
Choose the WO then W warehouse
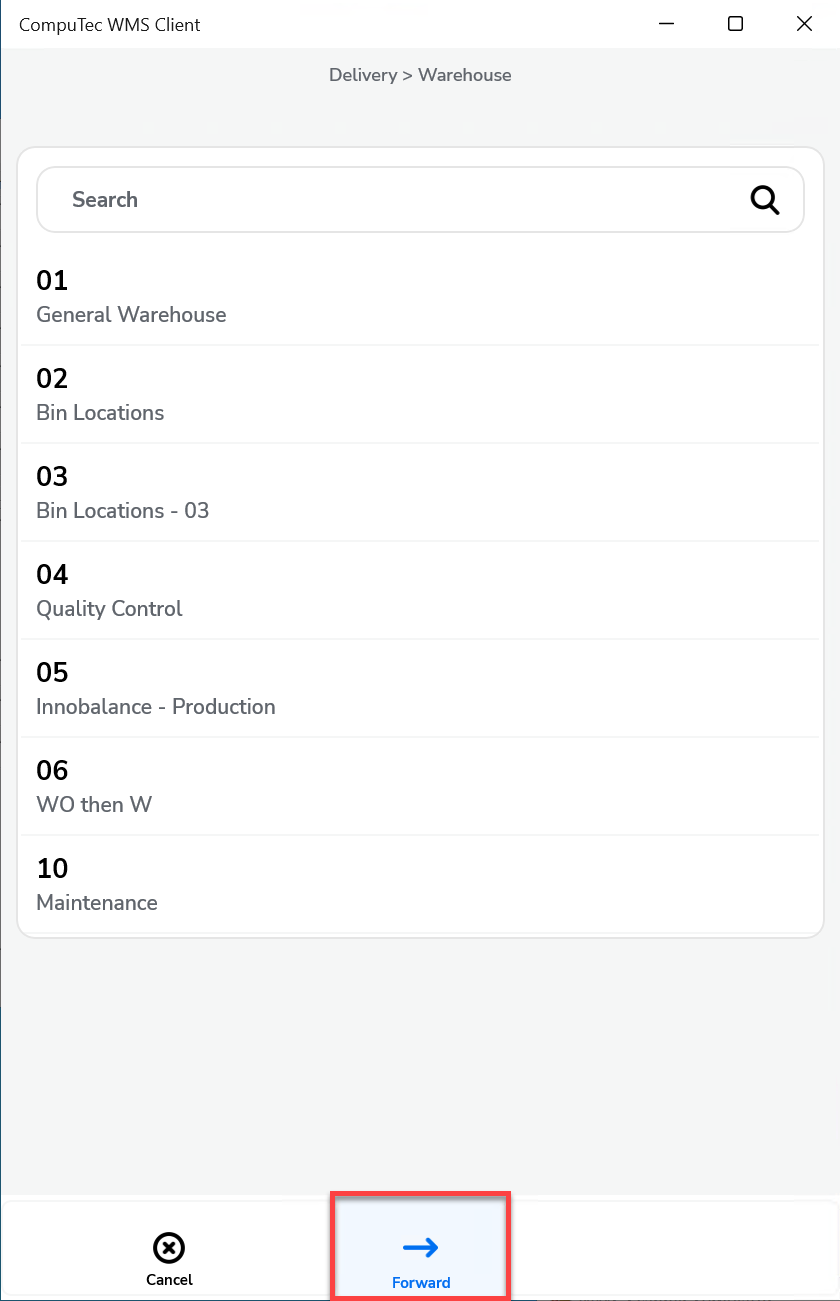click(420, 786)
